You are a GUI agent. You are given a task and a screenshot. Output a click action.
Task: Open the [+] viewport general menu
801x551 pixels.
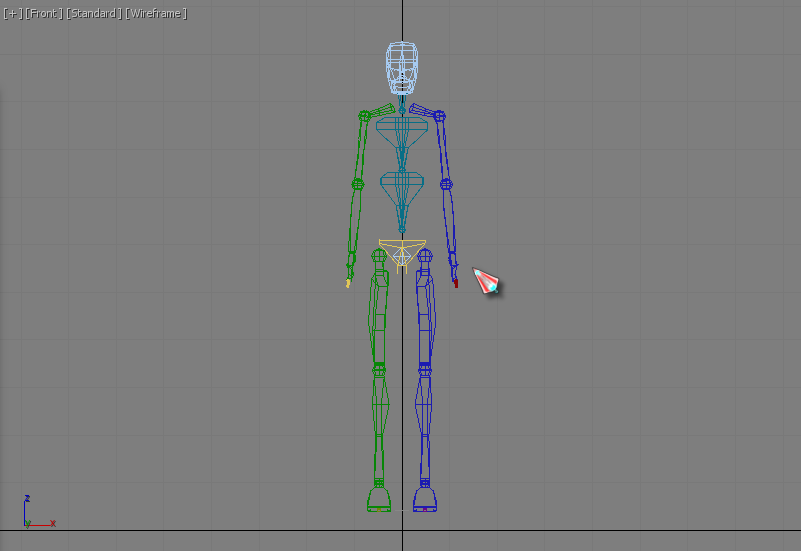pos(13,13)
